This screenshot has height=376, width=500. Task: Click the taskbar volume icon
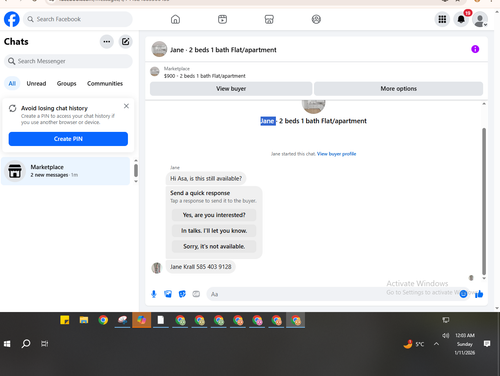[445, 335]
